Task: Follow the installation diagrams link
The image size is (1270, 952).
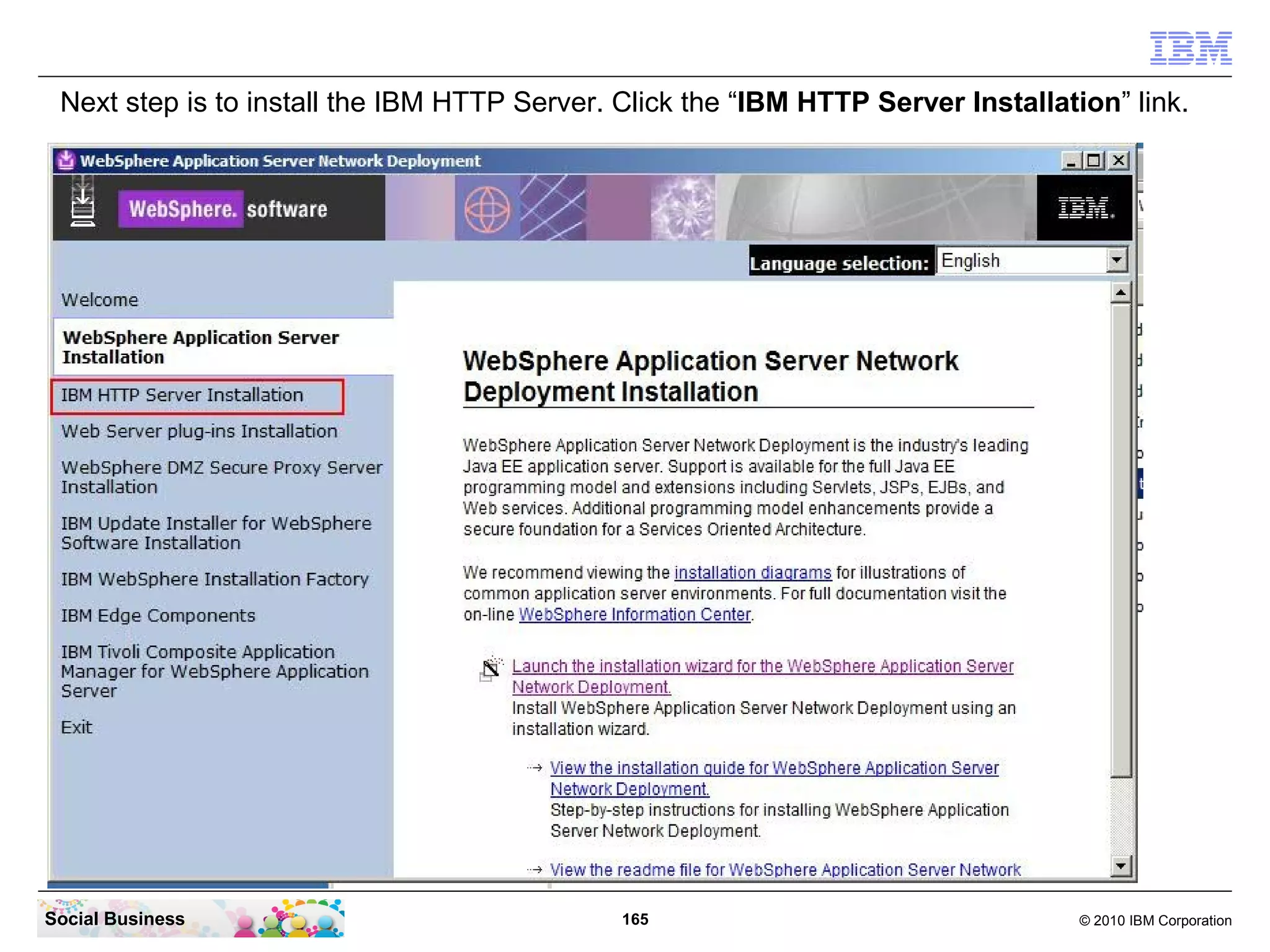Action: click(753, 573)
